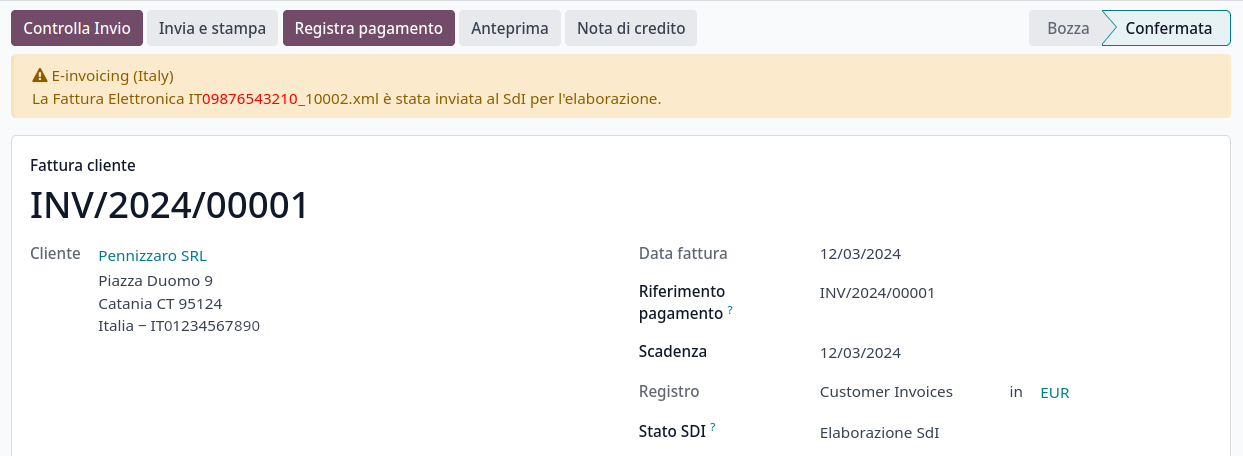
Task: Select the Bozza status stage
Action: click(x=1067, y=28)
